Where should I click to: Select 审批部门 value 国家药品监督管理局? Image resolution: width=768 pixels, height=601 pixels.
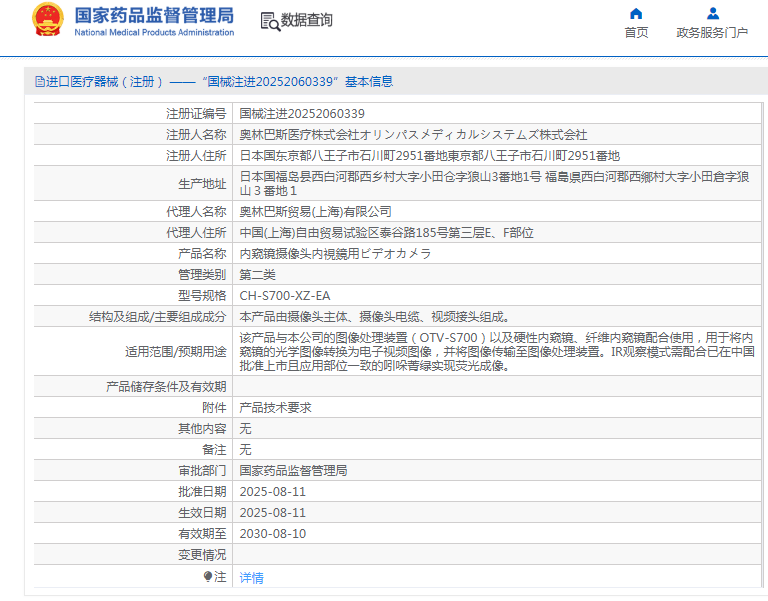click(x=293, y=471)
